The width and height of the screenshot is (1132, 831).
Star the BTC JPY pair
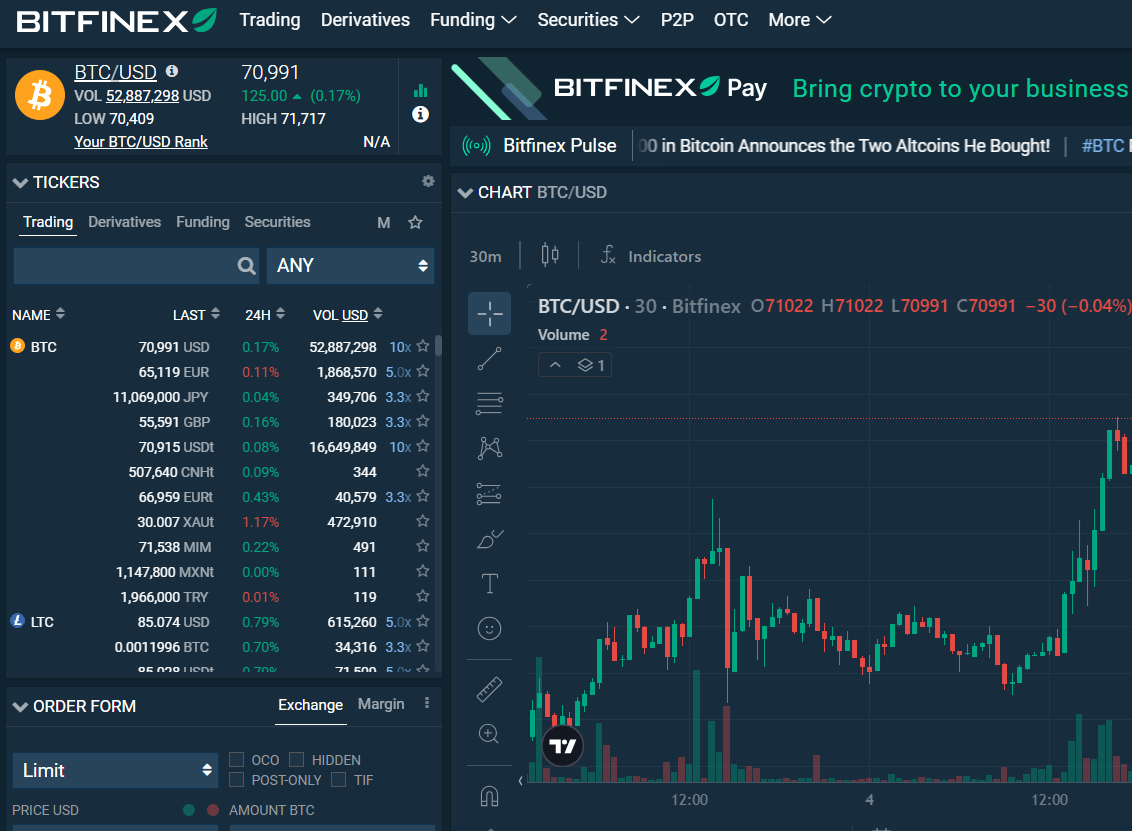423,396
